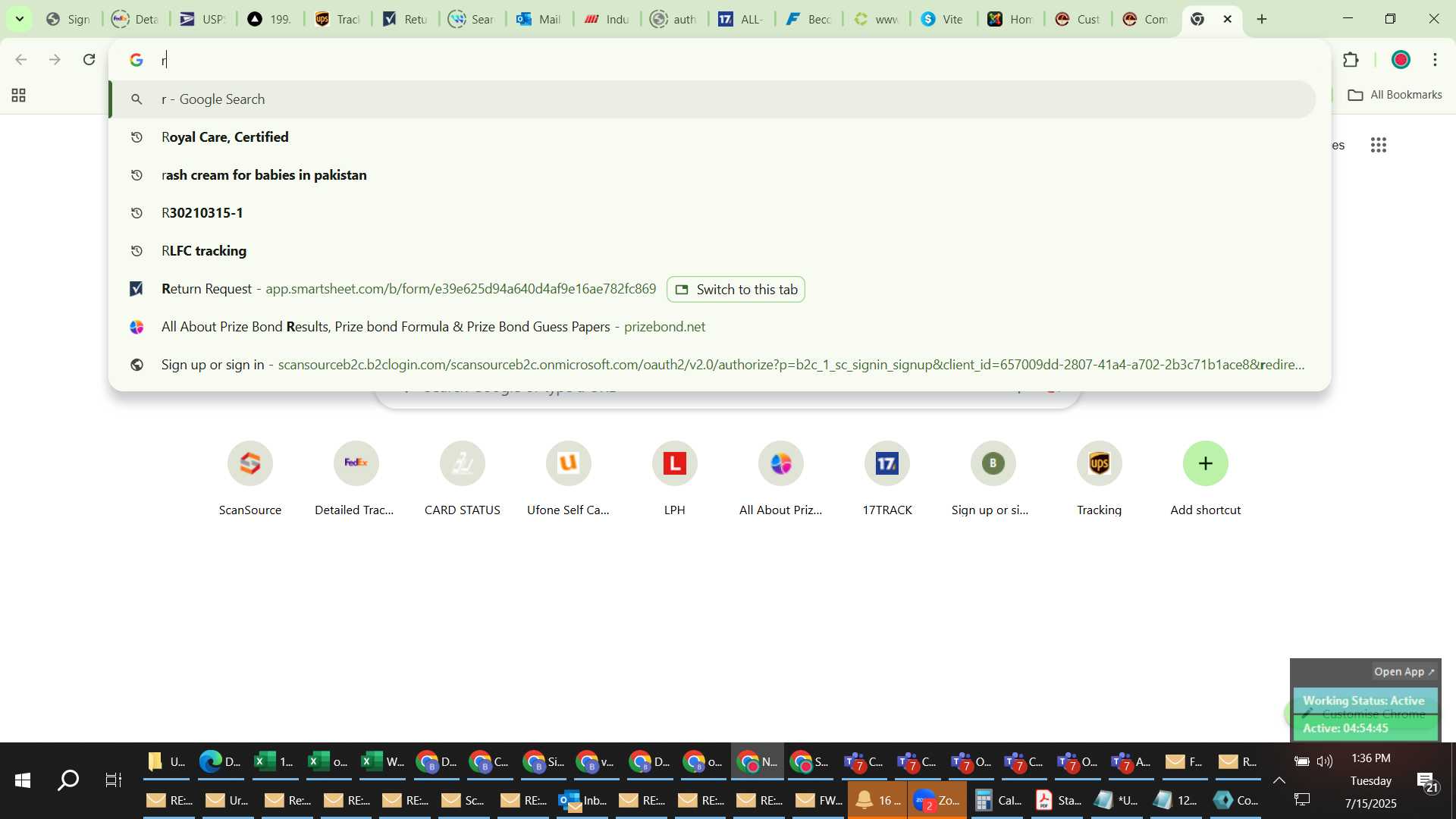Screen dimensions: 1456x819
Task: Open Windows taskbar search
Action: 68,780
